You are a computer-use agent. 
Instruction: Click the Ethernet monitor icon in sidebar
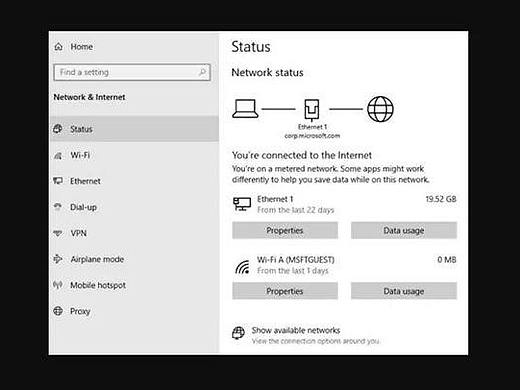click(x=58, y=181)
